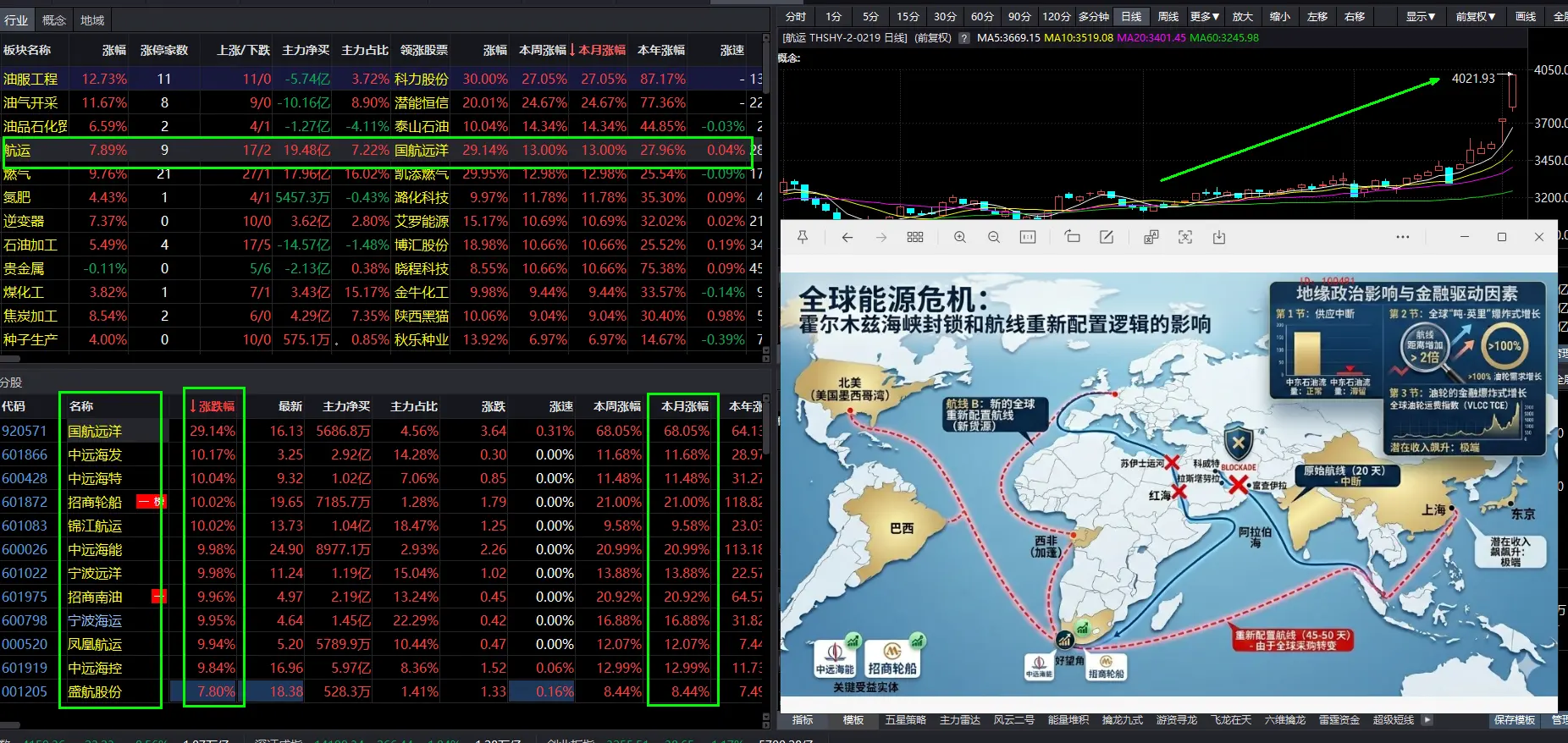Translate image text in the viewer
Viewport: 1568px width, 743px height.
(1151, 238)
